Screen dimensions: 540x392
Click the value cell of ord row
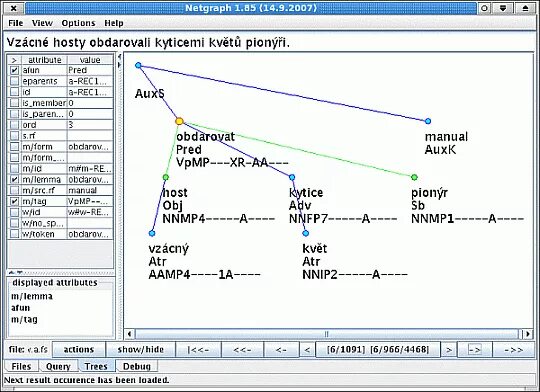[90, 125]
